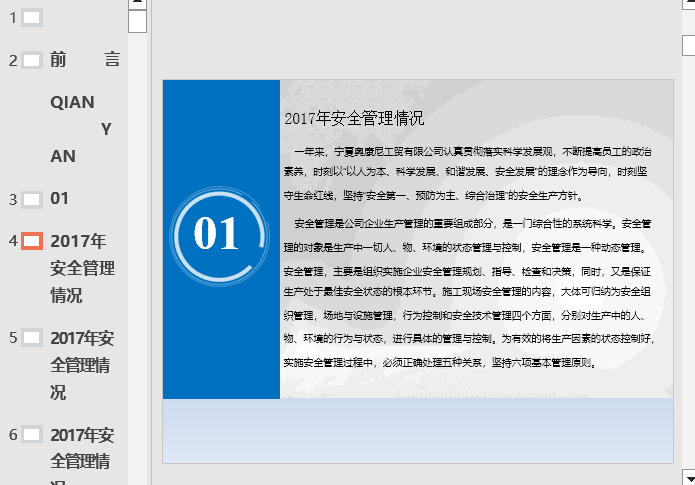Select the slide 6 icon in outline
The height and width of the screenshot is (485, 695).
[32, 434]
